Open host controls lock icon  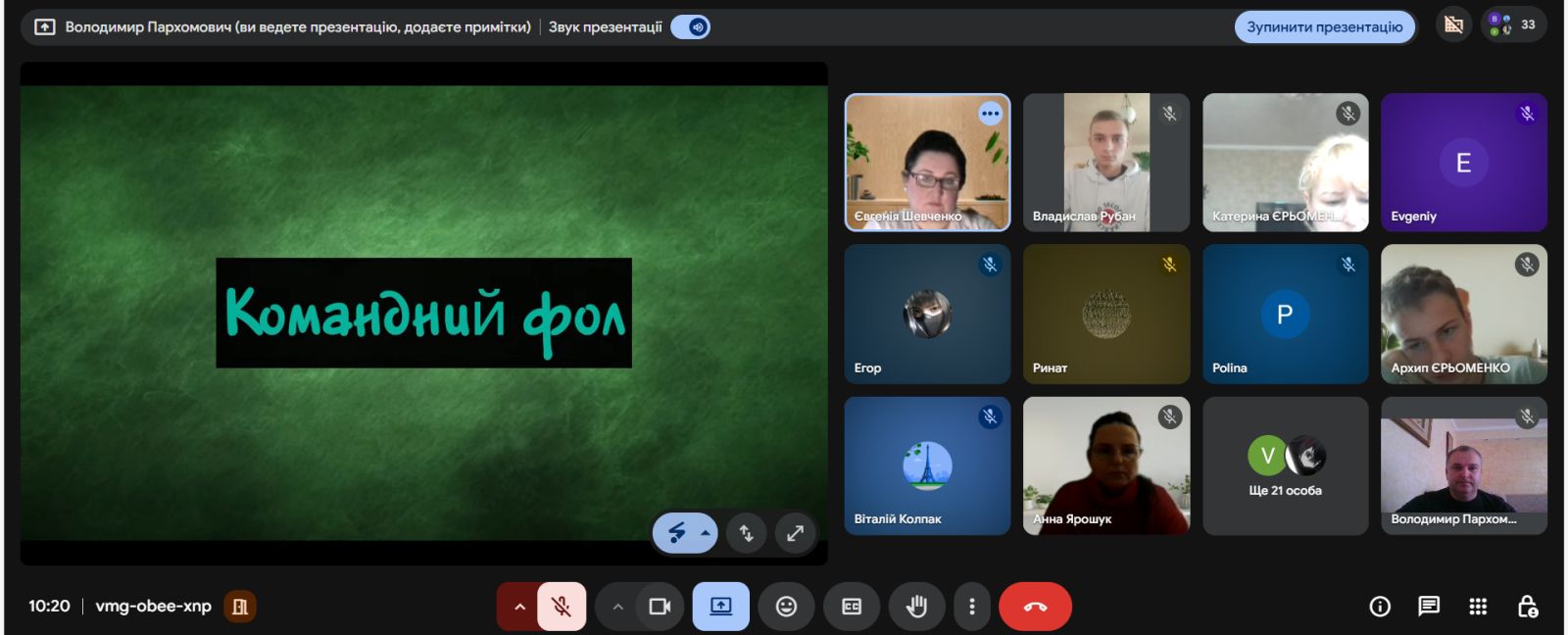(x=1527, y=607)
